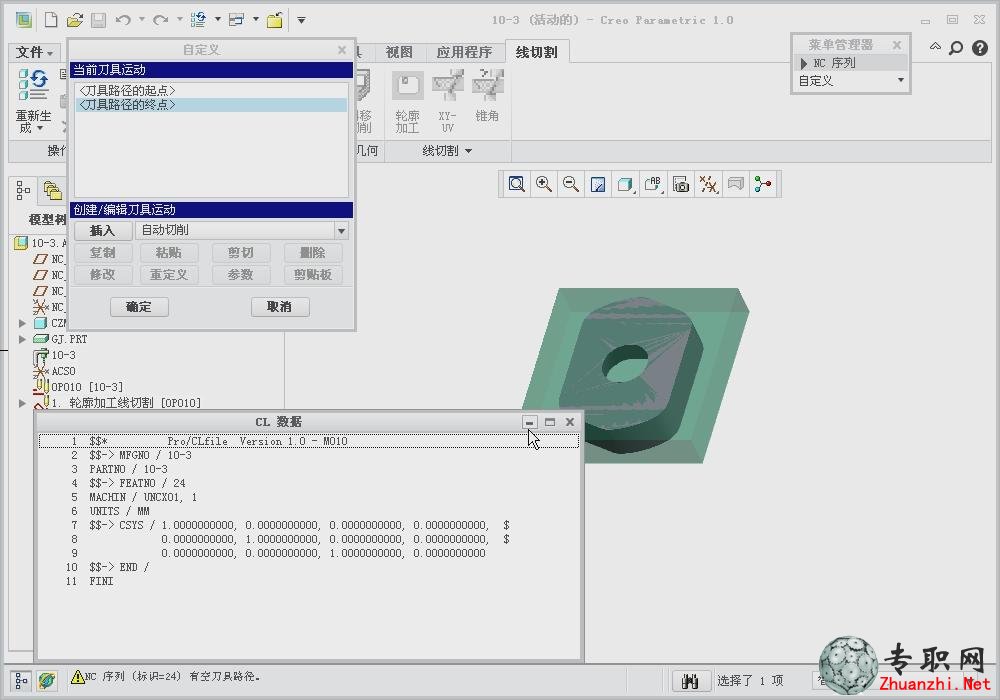Select 刀具路径的终点 list entry

[x=212, y=105]
